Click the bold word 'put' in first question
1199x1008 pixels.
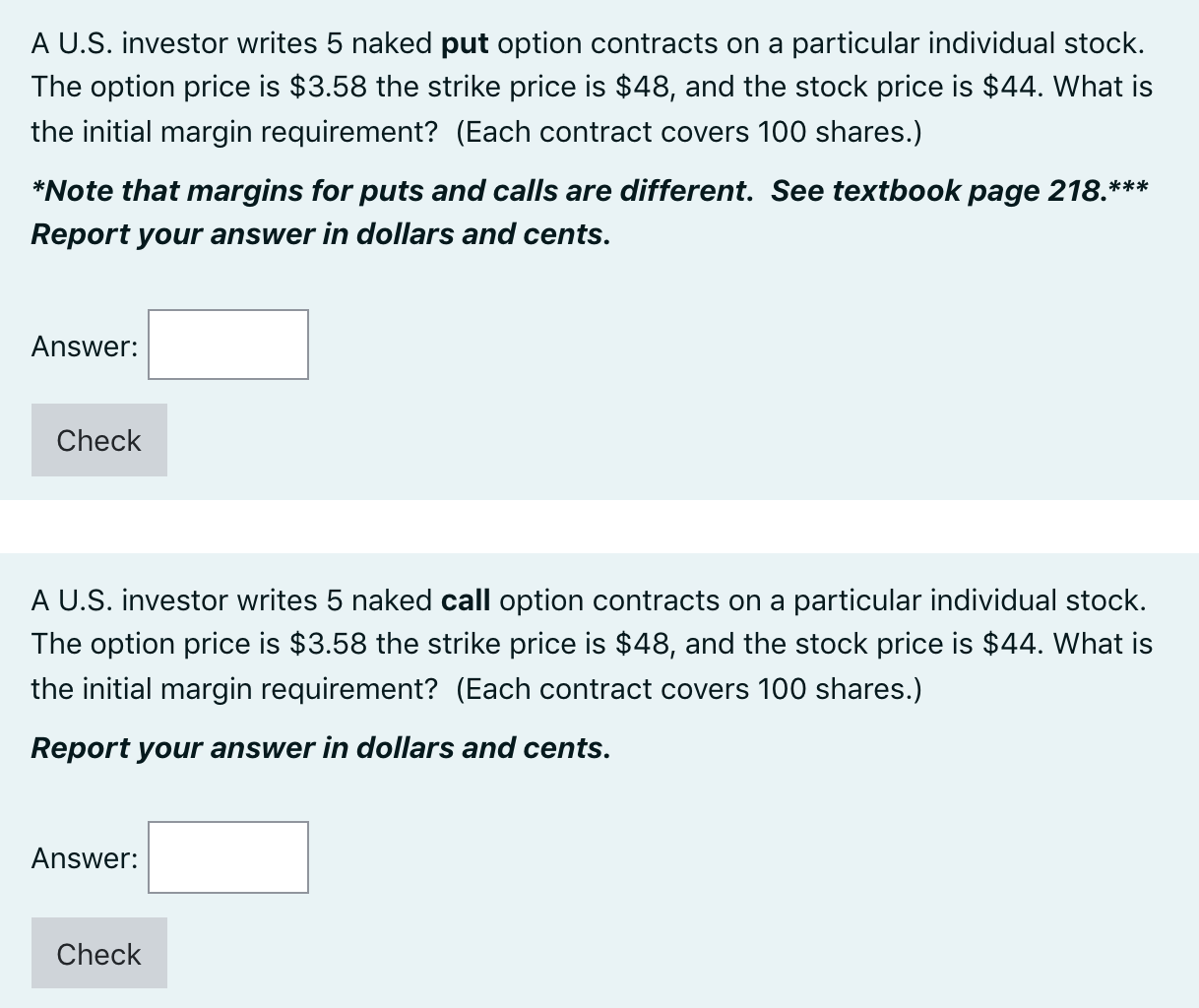pyautogui.click(x=466, y=44)
